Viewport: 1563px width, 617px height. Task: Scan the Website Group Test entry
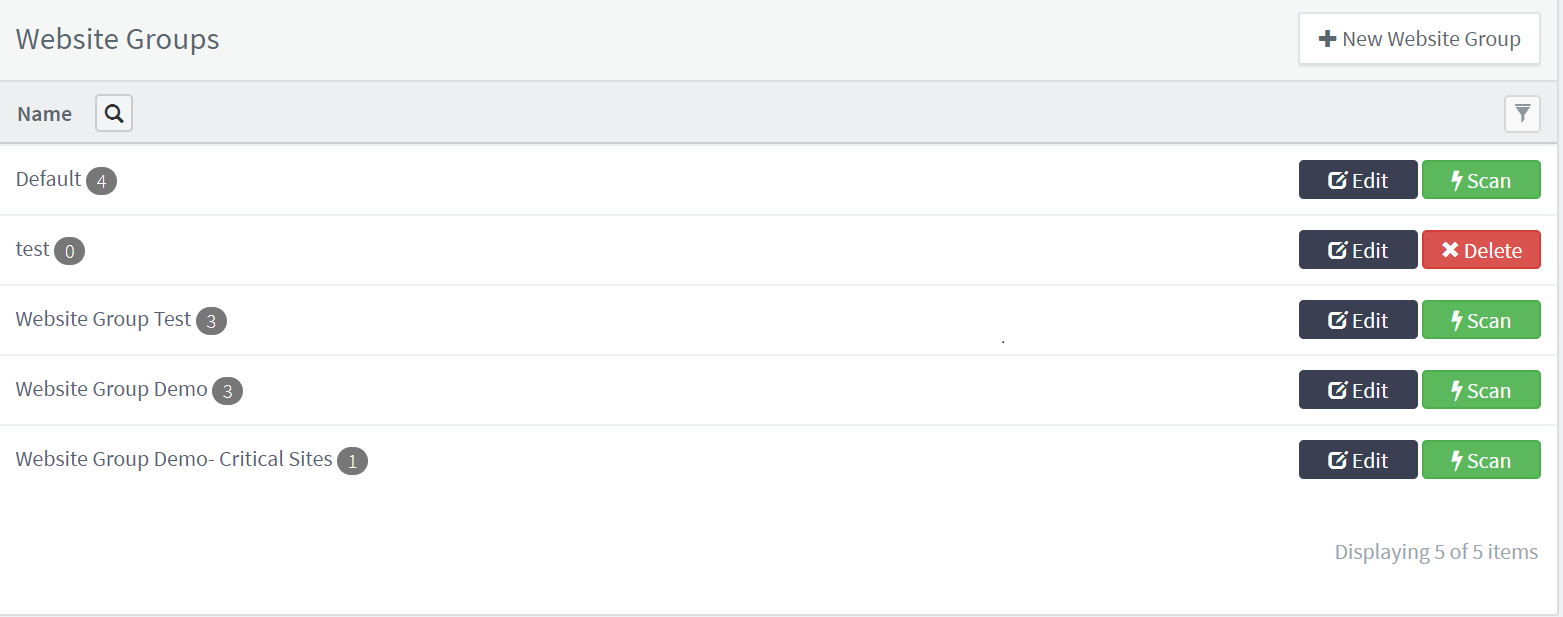[x=1481, y=320]
